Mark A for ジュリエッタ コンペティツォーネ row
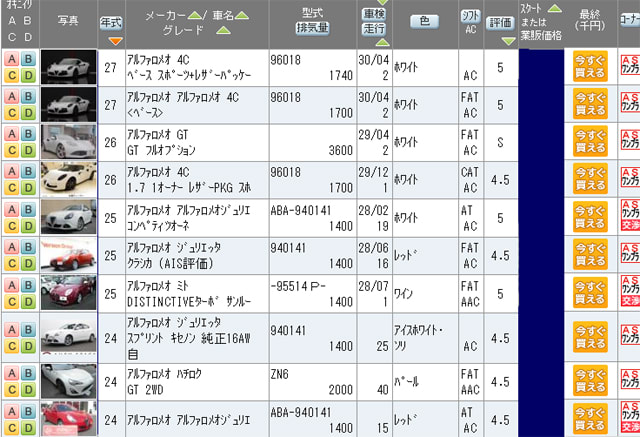 (x=12, y=209)
